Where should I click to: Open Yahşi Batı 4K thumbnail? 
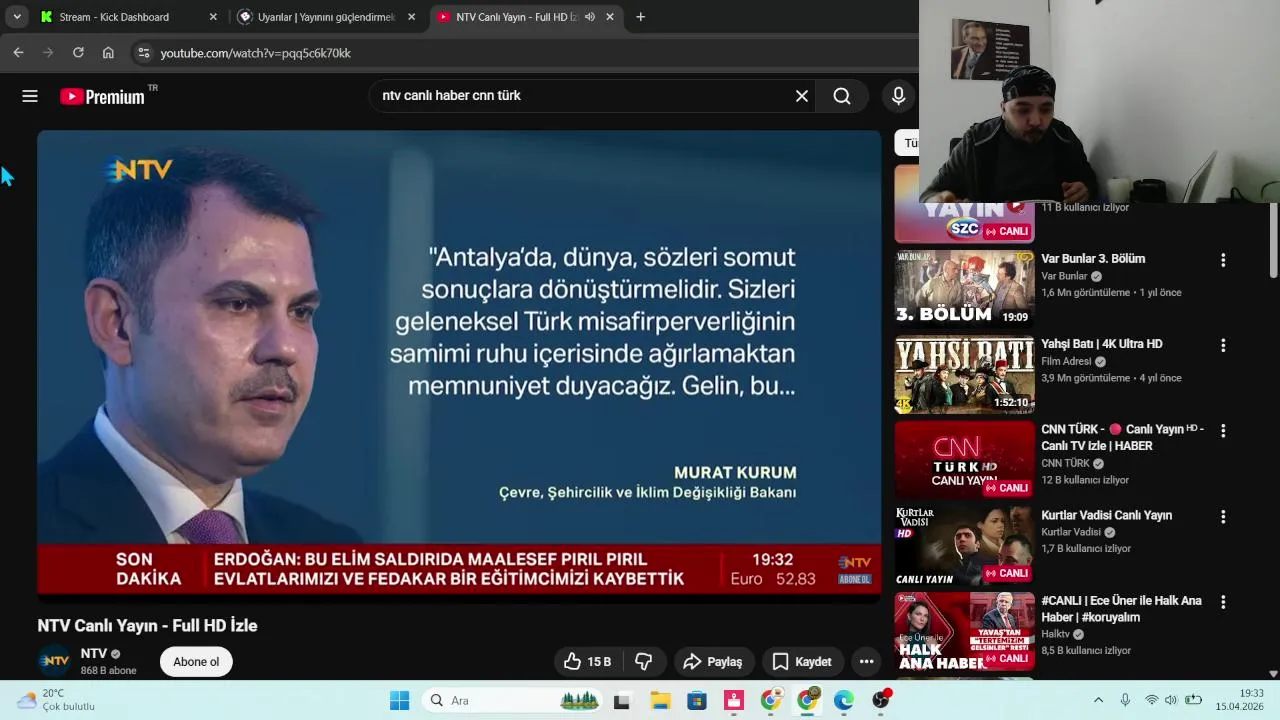pyautogui.click(x=964, y=375)
